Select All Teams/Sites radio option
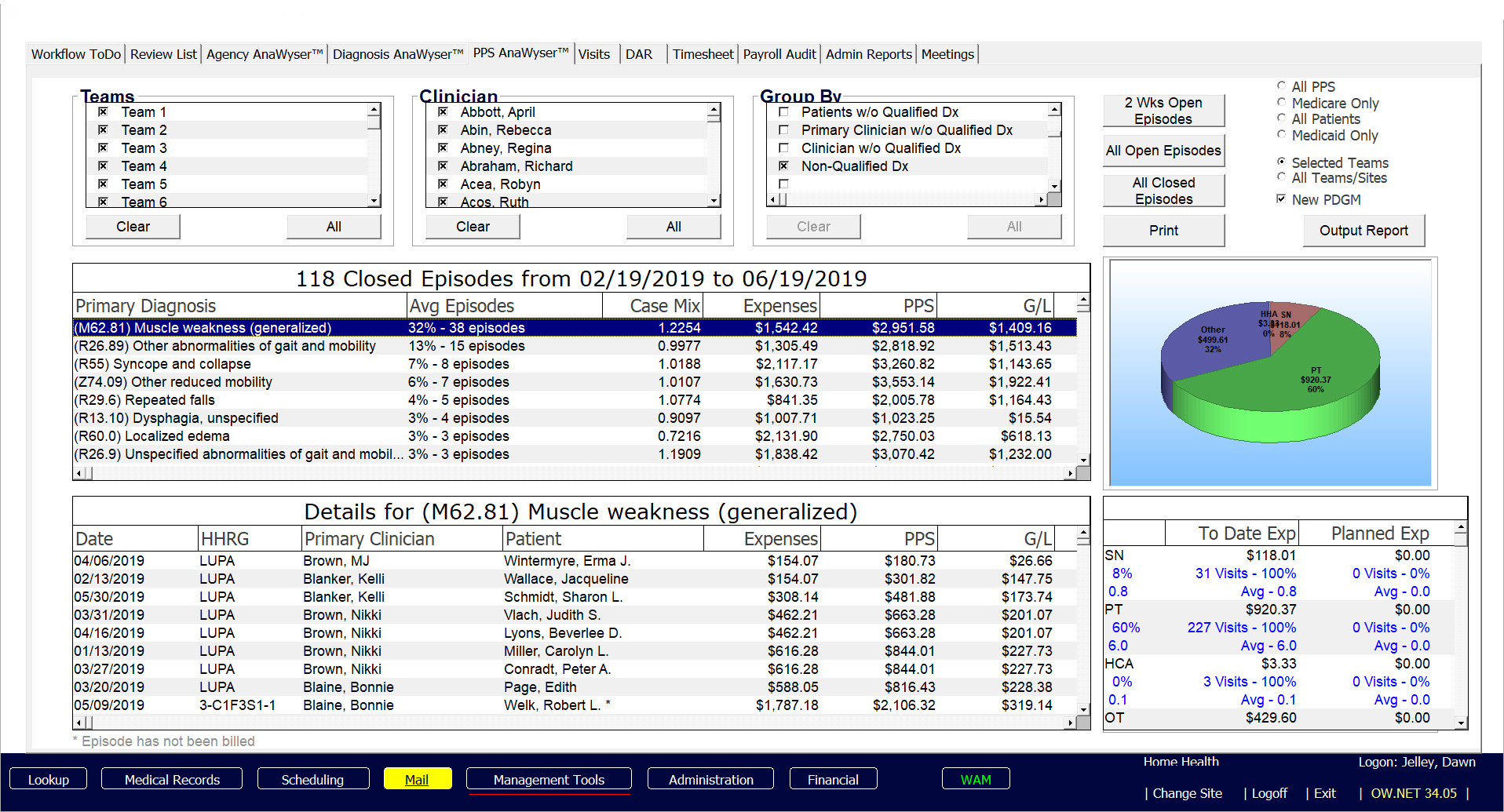 tap(1281, 177)
